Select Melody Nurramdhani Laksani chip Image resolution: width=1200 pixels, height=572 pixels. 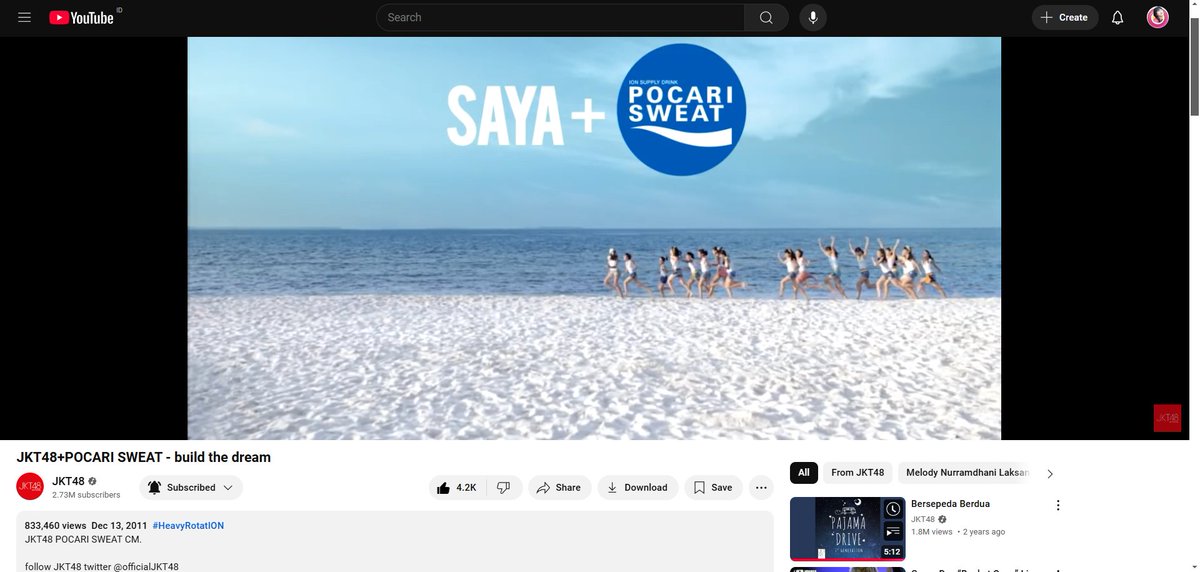(968, 473)
